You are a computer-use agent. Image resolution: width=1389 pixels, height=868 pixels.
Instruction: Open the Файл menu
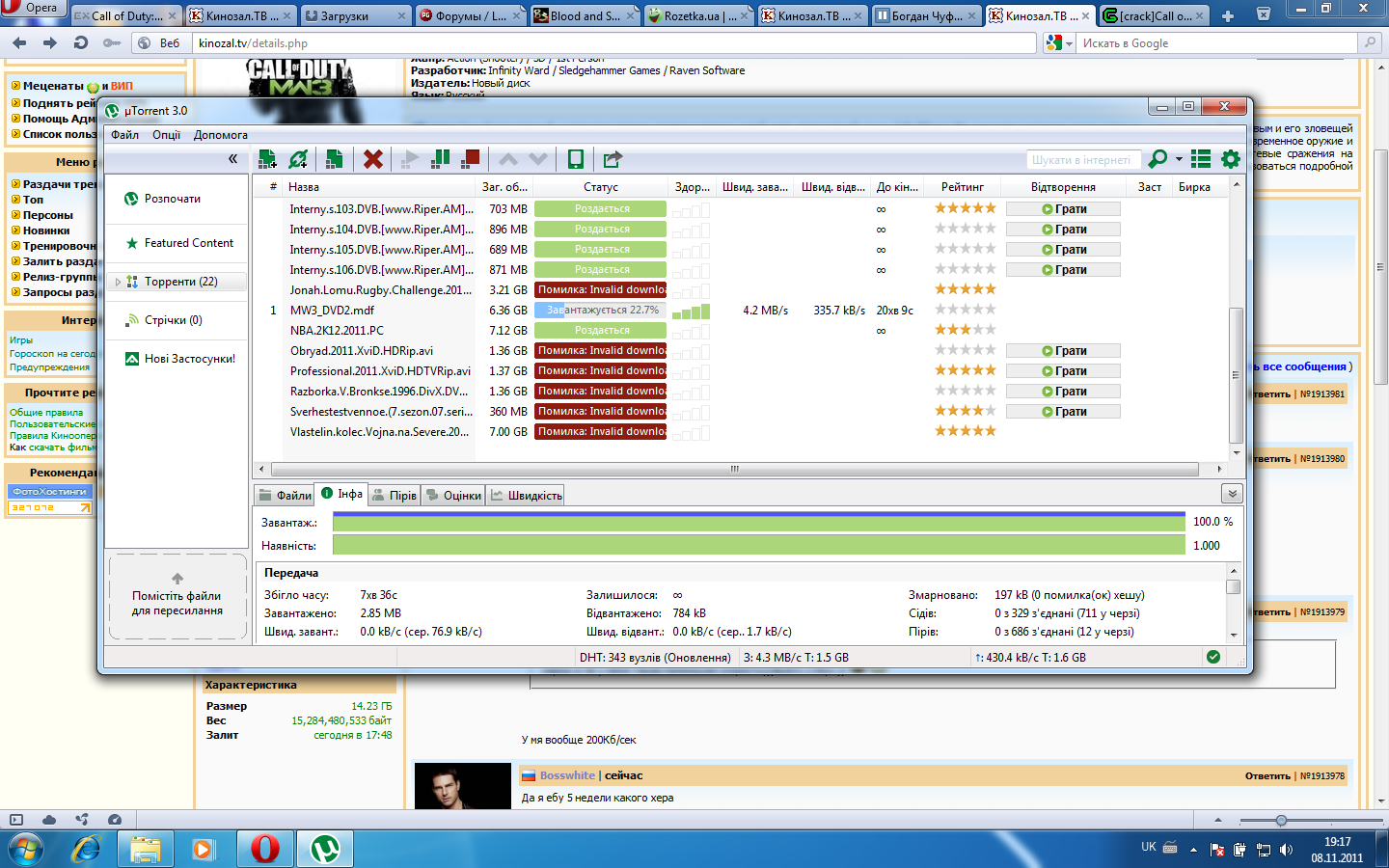pyautogui.click(x=124, y=135)
